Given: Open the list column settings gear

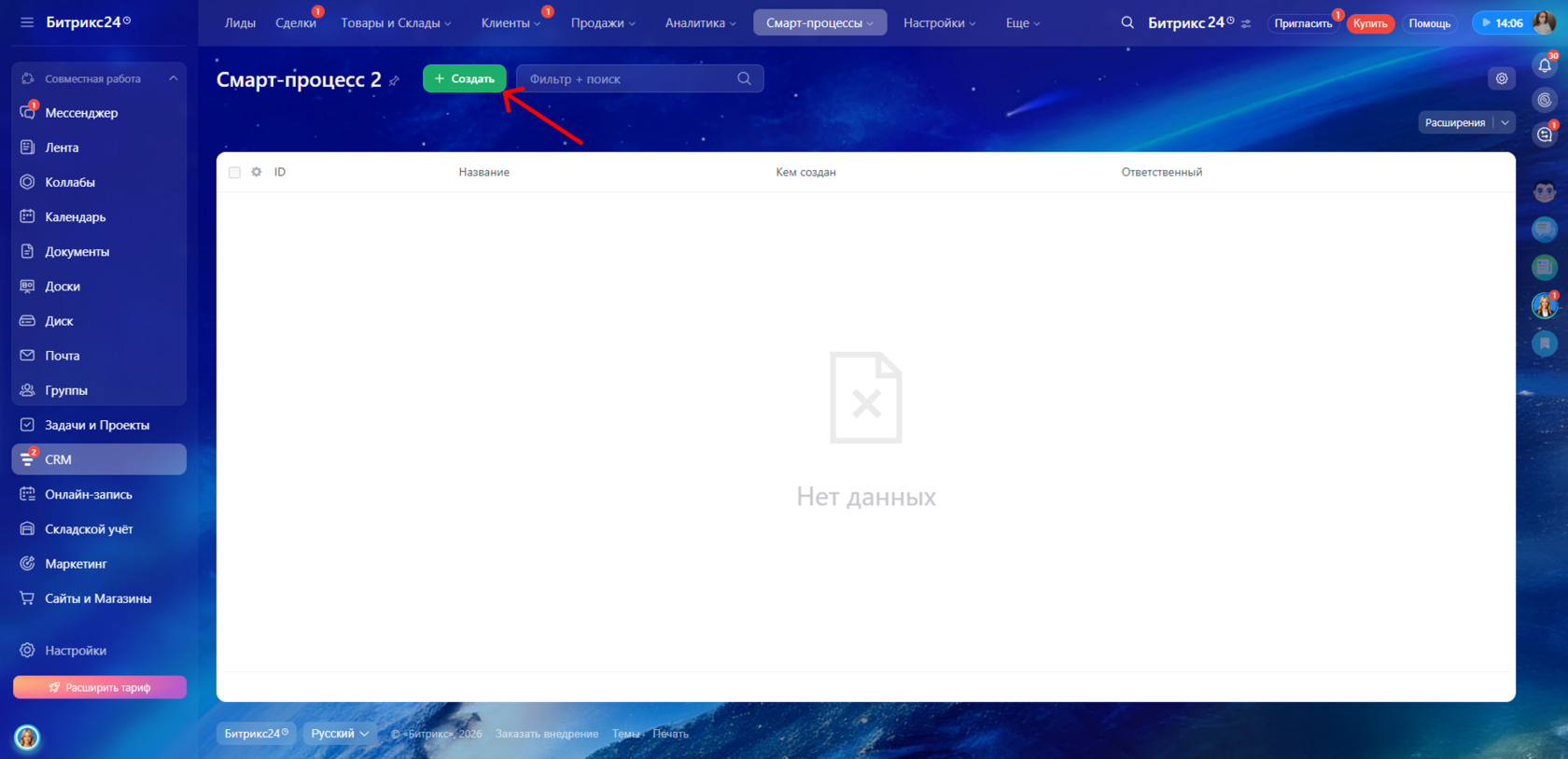Looking at the screenshot, I should pos(257,172).
